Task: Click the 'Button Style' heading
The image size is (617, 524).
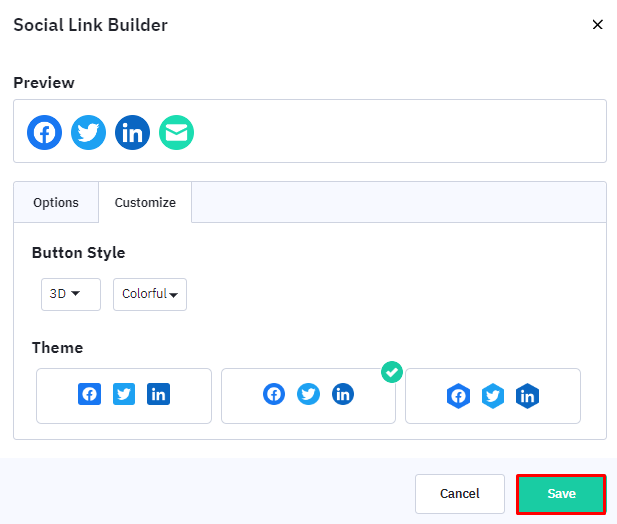Action: (79, 253)
